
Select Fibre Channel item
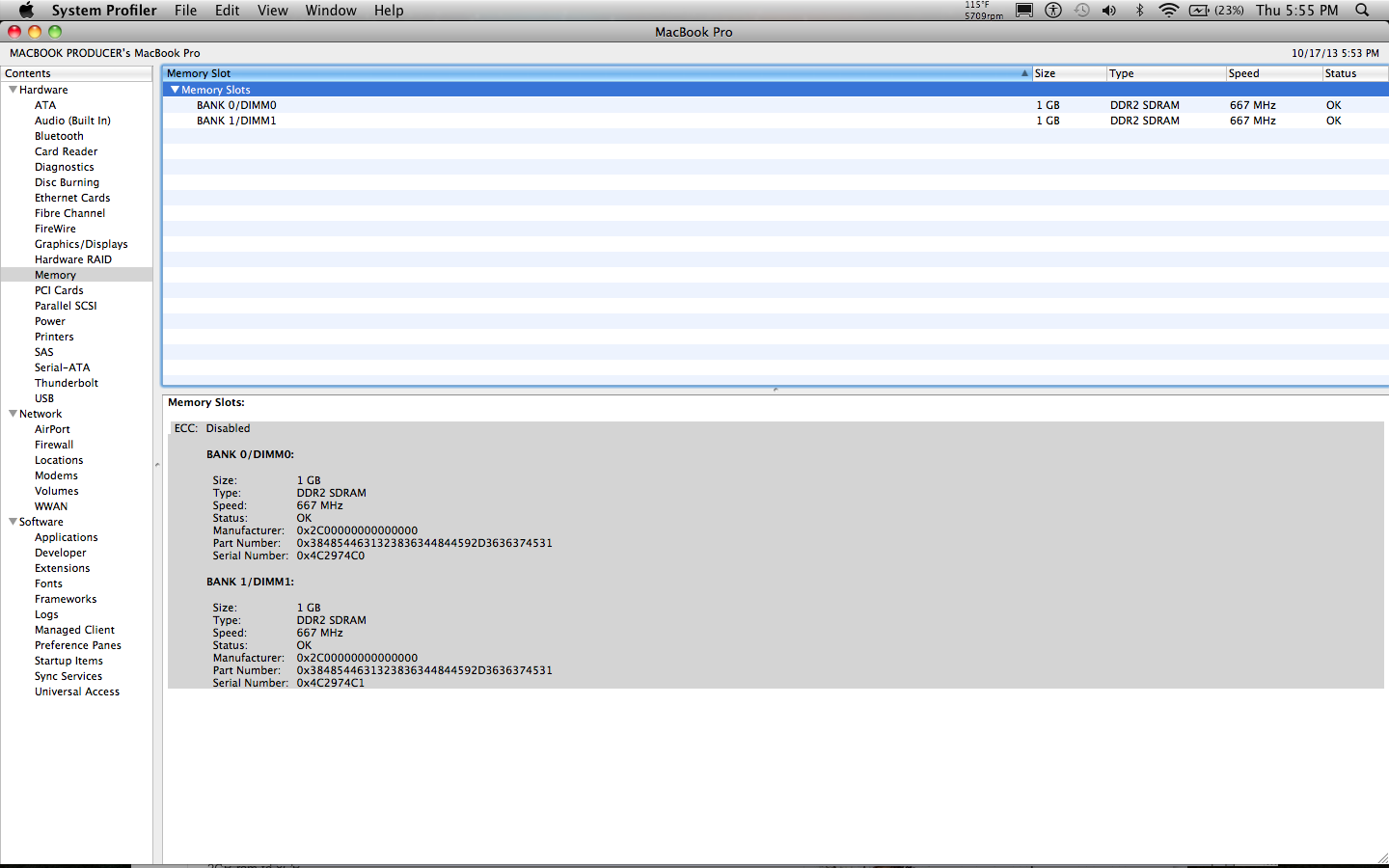[x=69, y=213]
